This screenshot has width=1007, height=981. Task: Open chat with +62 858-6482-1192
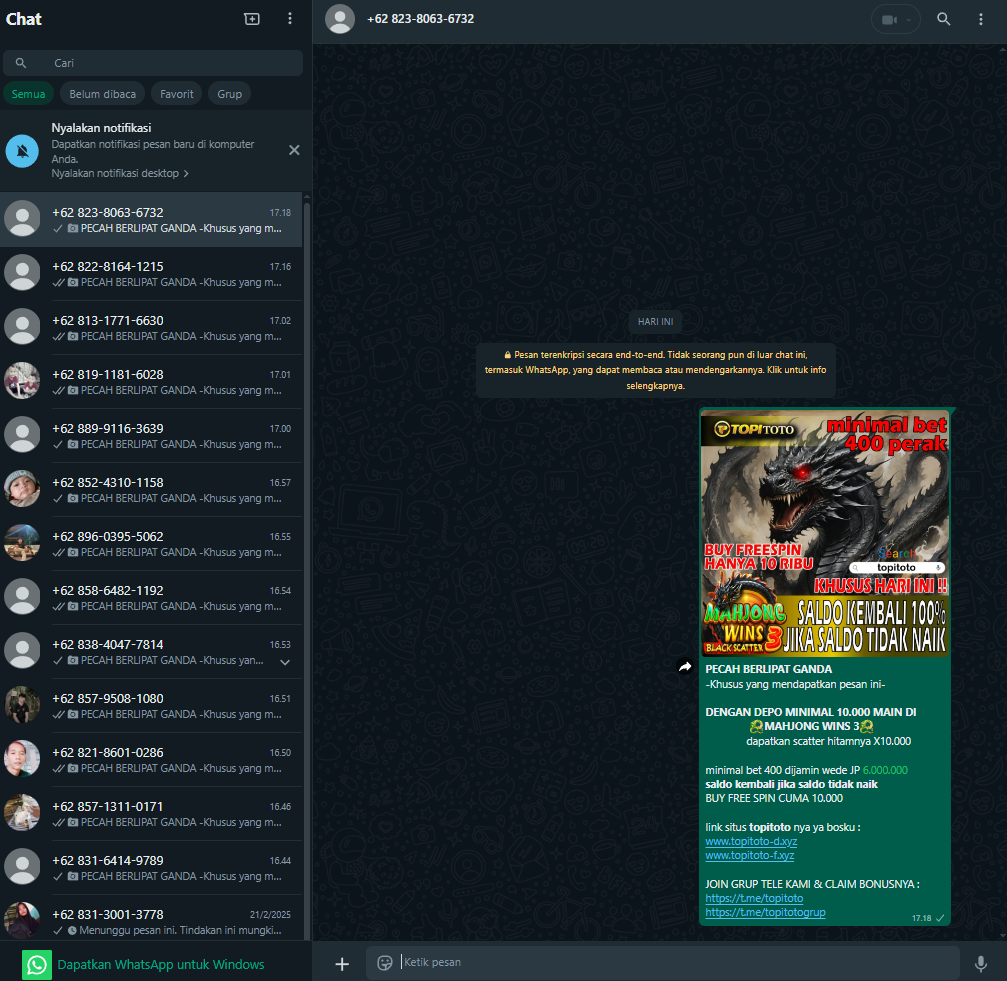[x=152, y=597]
